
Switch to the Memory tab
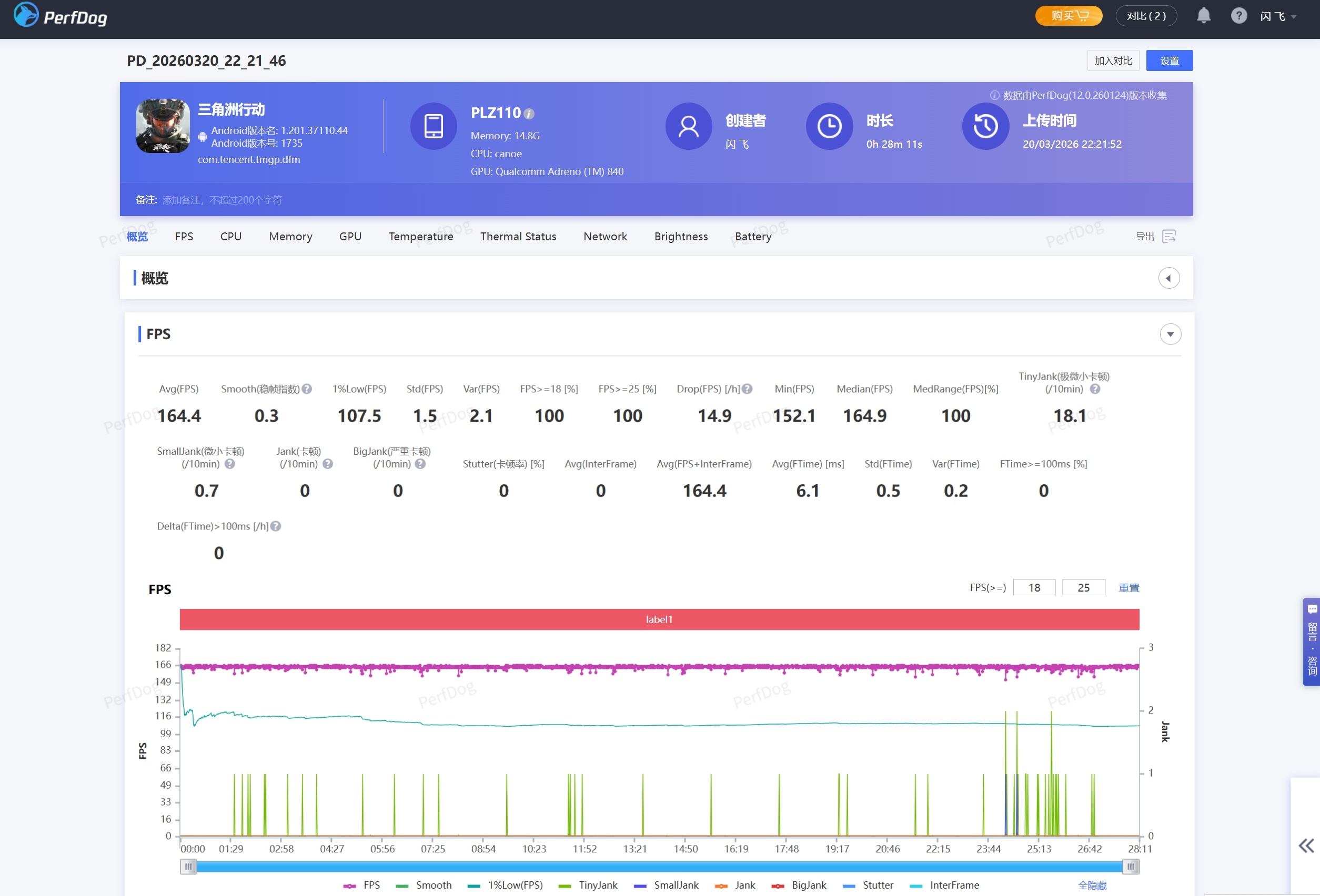290,236
